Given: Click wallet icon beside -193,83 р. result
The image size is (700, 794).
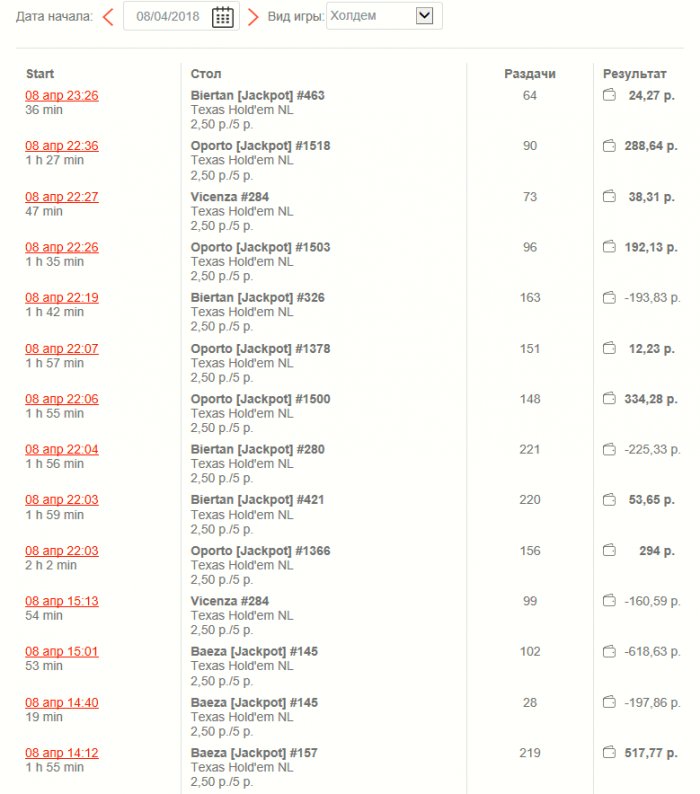Looking at the screenshot, I should tap(609, 298).
